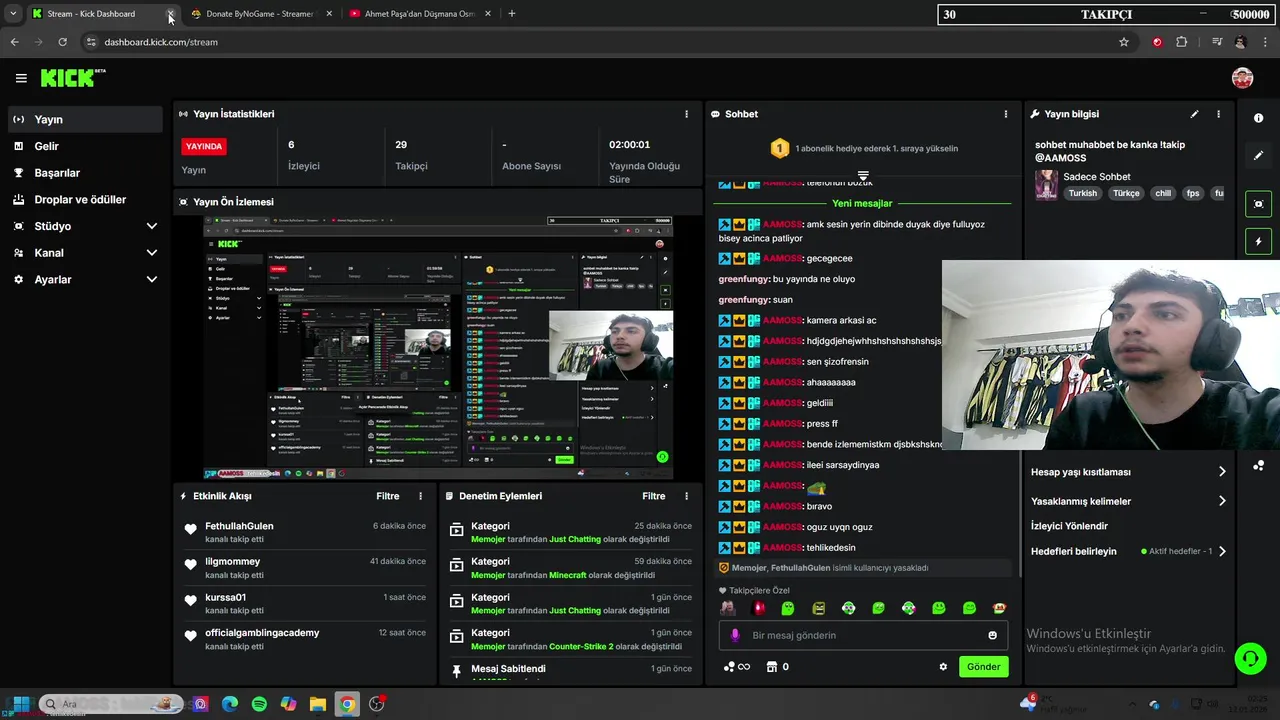Open browser extensions puzzle icon
Viewport: 1280px width, 720px height.
[1182, 42]
